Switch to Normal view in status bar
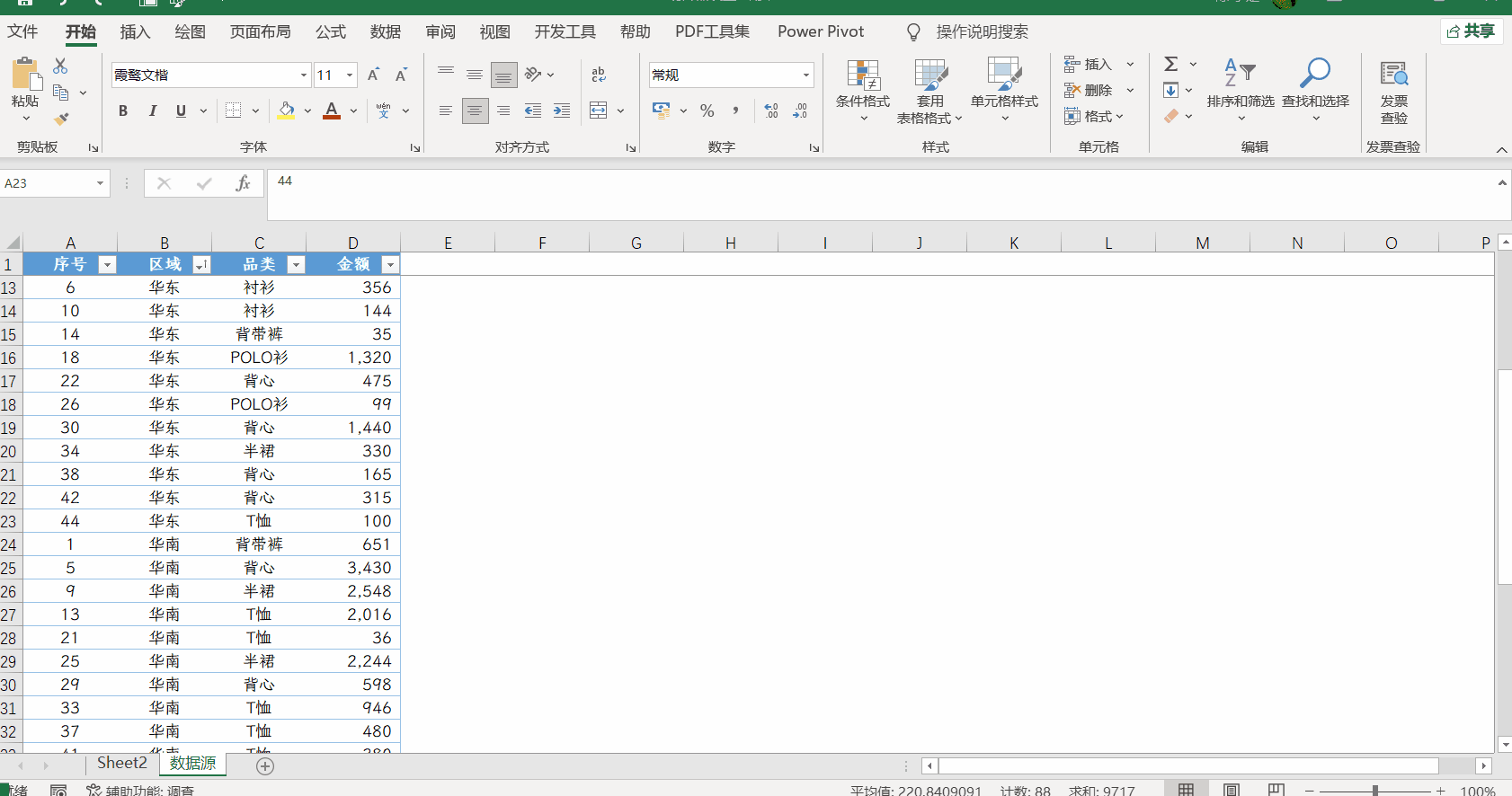This screenshot has width=1512, height=796. 1187,790
